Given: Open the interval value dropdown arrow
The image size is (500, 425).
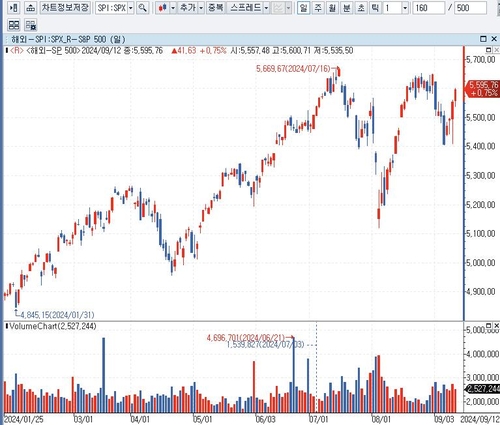Looking at the screenshot, I should [405, 8].
